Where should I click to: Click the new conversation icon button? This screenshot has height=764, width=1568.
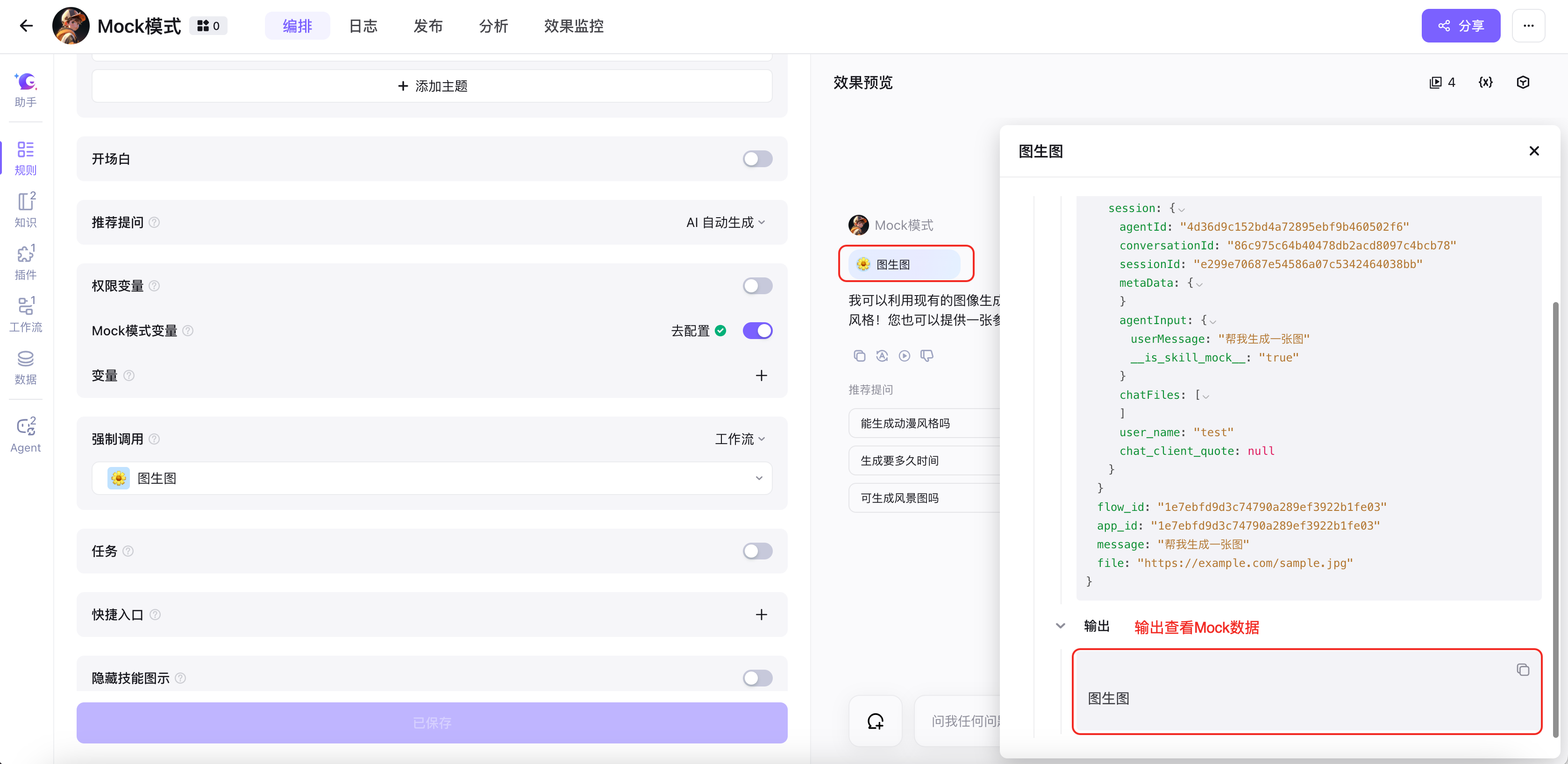(875, 721)
